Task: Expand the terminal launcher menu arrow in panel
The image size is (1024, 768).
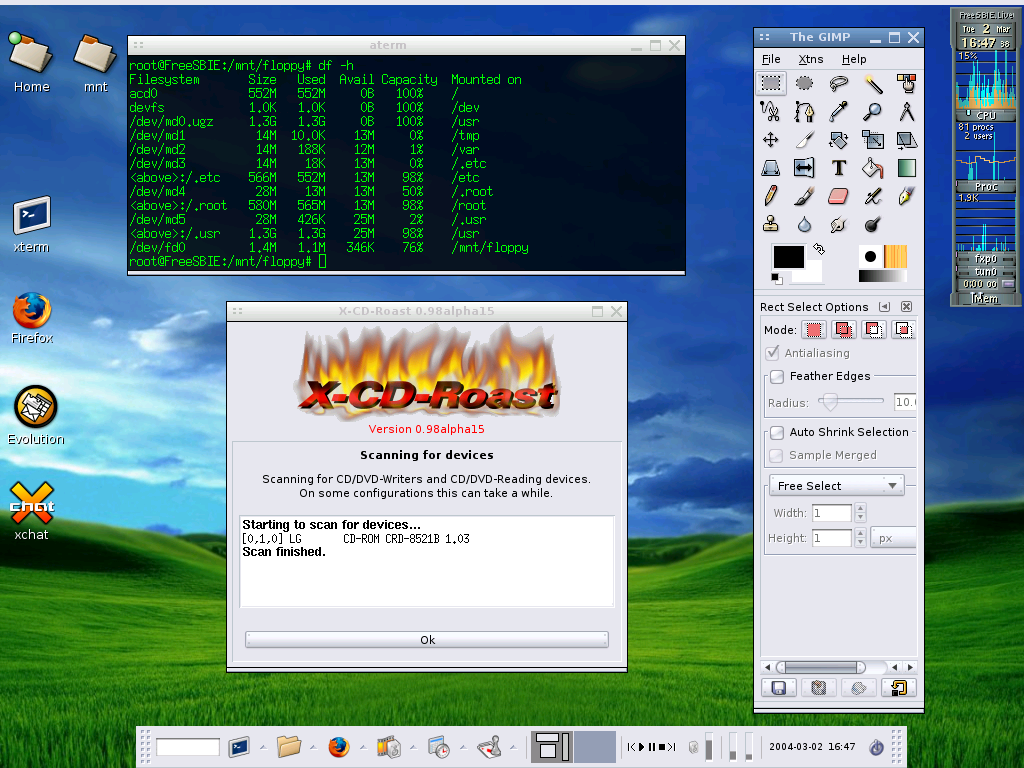Action: click(263, 746)
